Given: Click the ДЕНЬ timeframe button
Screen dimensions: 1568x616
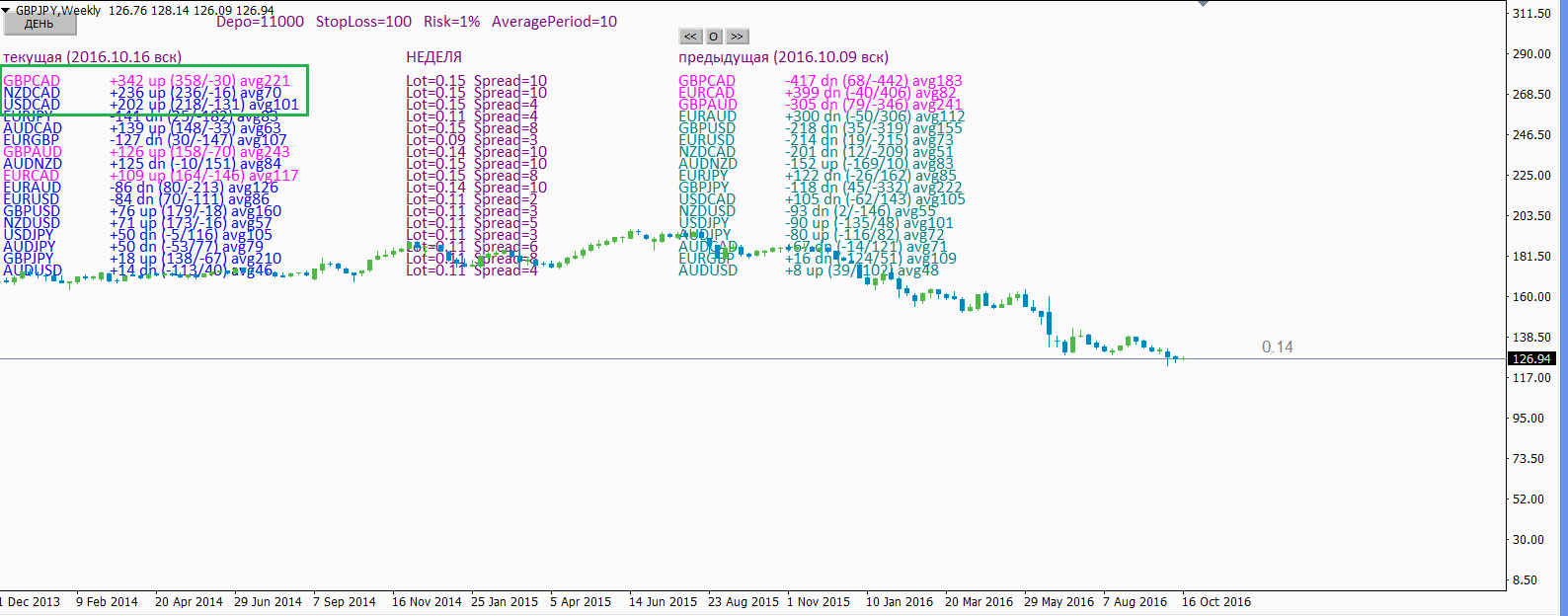Looking at the screenshot, I should click(x=39, y=24).
